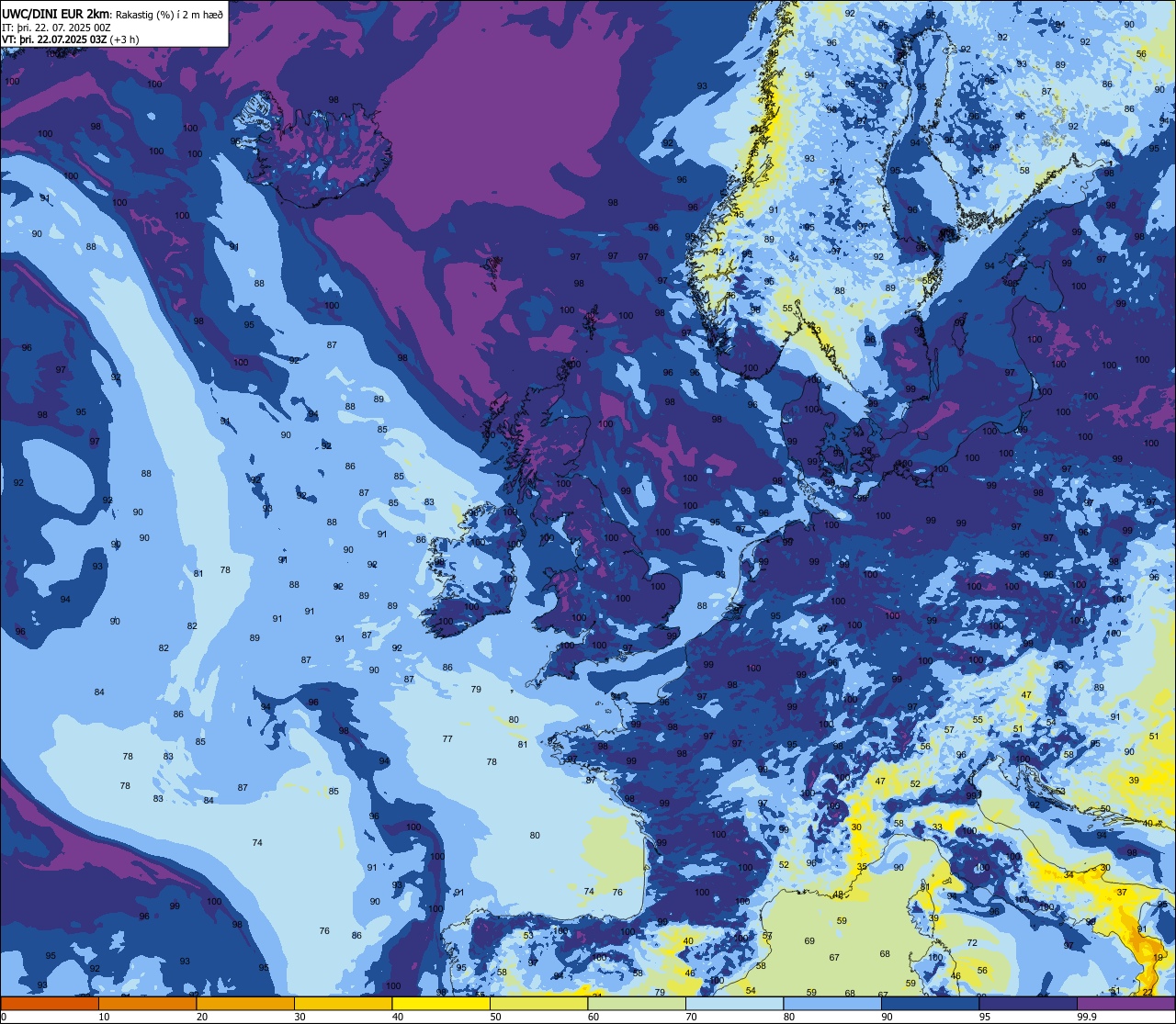
Task: Click the dark orange 0–10 legend segment
Action: [x=50, y=1003]
